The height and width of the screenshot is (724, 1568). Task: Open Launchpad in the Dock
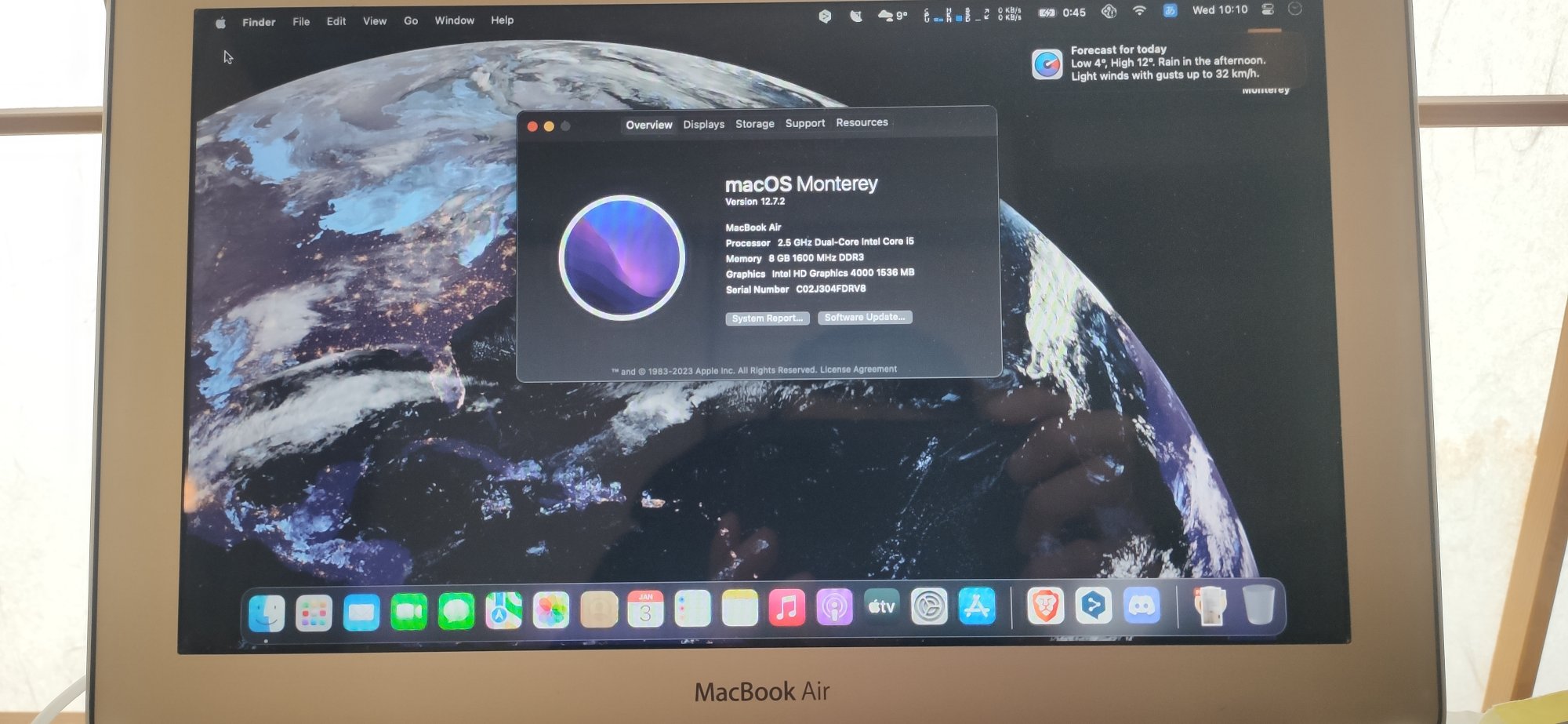coord(314,613)
